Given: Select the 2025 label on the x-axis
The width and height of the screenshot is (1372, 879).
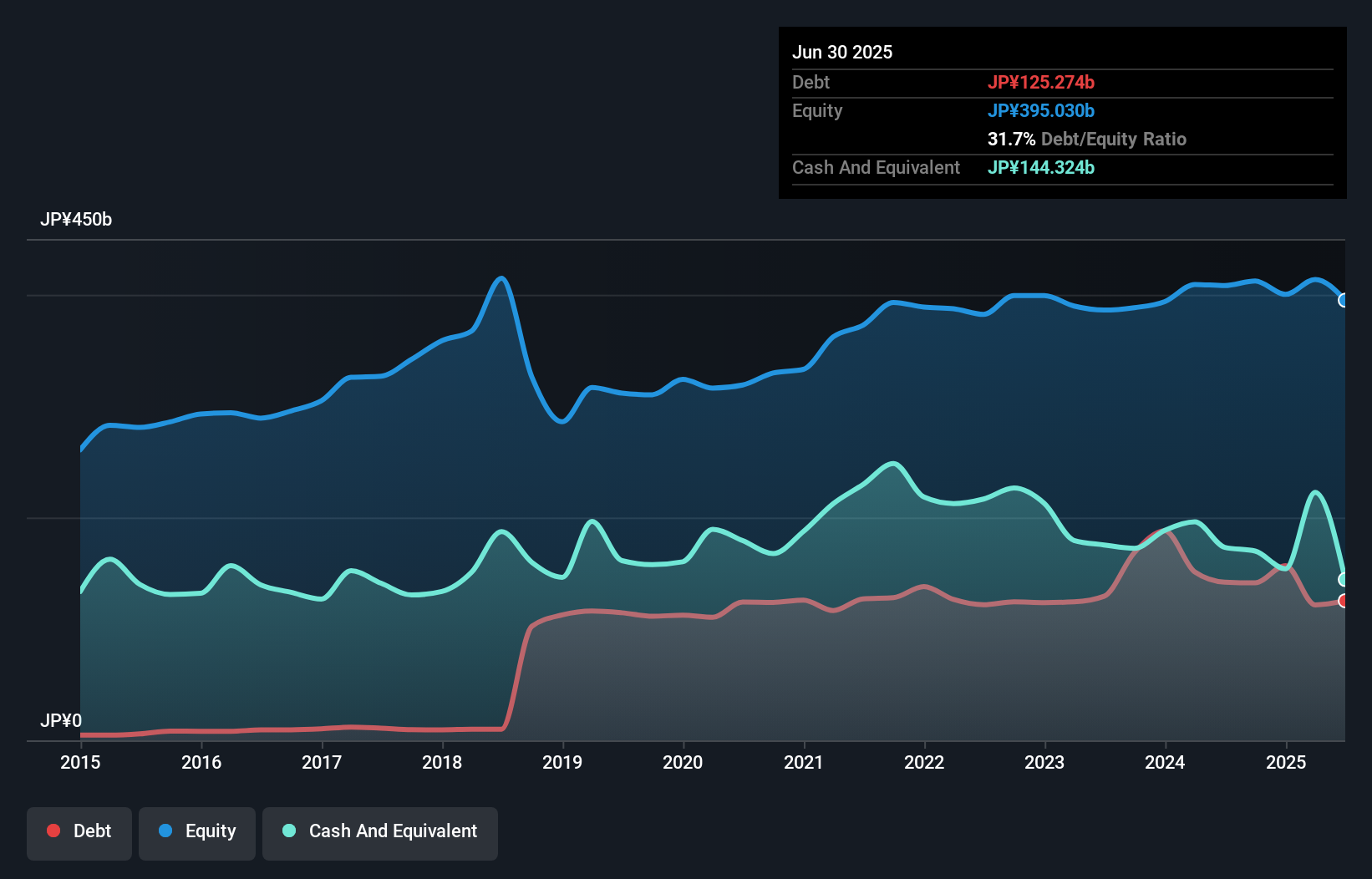Looking at the screenshot, I should [1287, 762].
